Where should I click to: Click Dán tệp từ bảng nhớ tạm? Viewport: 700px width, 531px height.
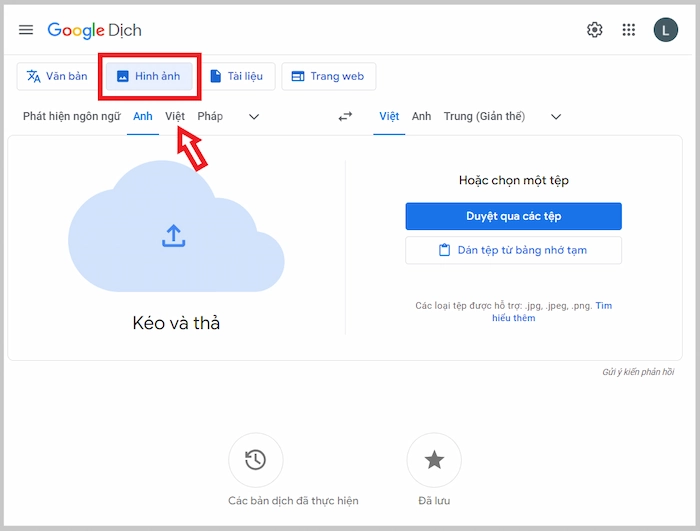pyautogui.click(x=513, y=250)
